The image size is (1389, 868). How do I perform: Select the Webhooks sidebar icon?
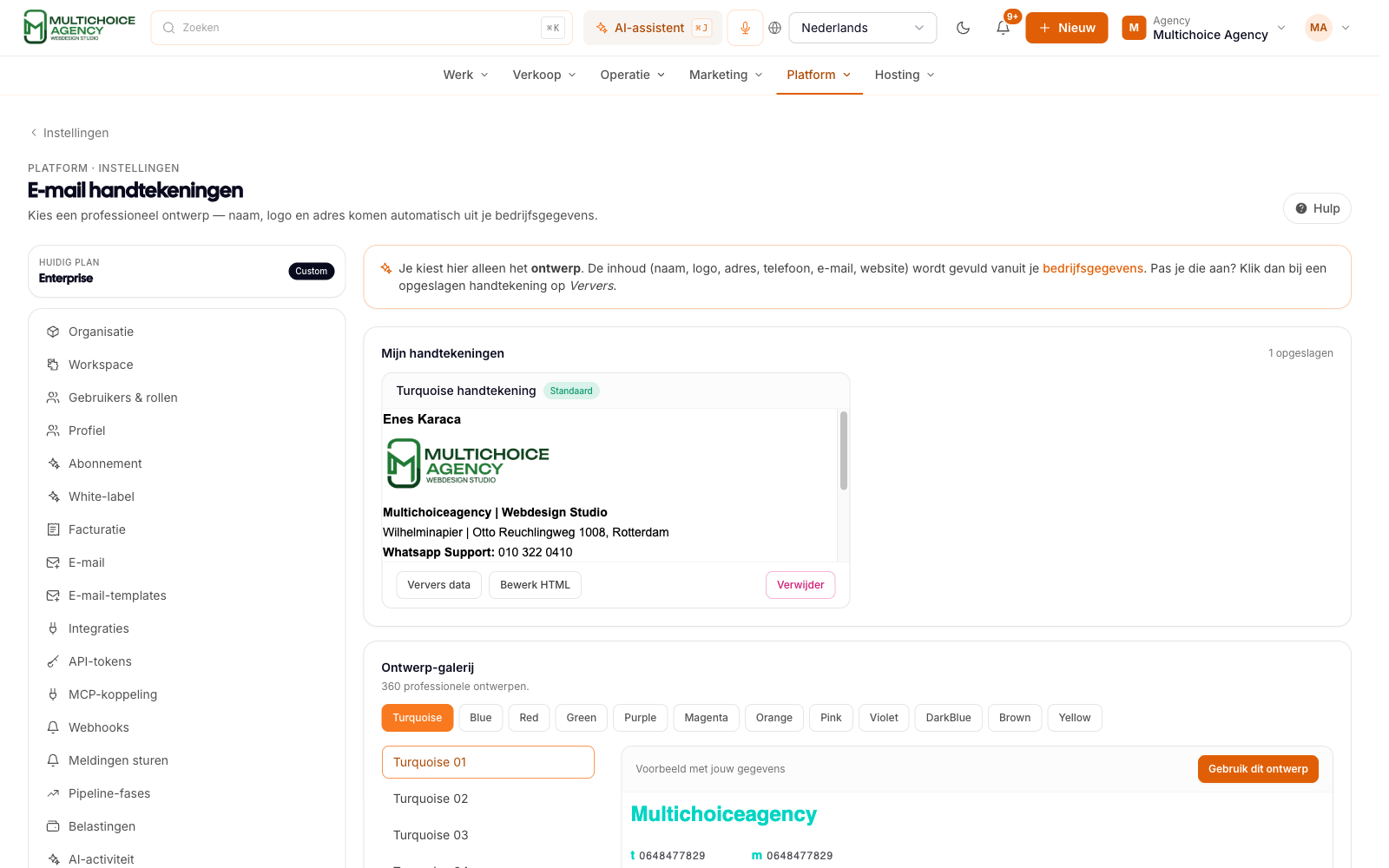pyautogui.click(x=53, y=727)
